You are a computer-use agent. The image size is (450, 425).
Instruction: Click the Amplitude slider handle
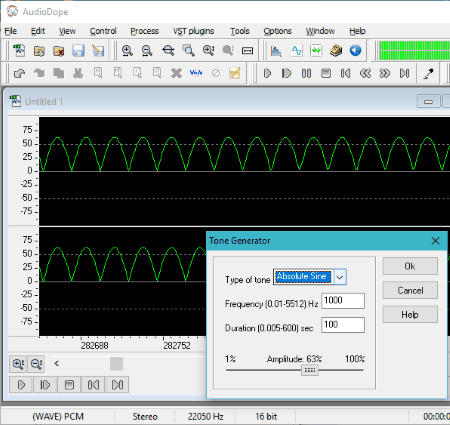[x=310, y=370]
